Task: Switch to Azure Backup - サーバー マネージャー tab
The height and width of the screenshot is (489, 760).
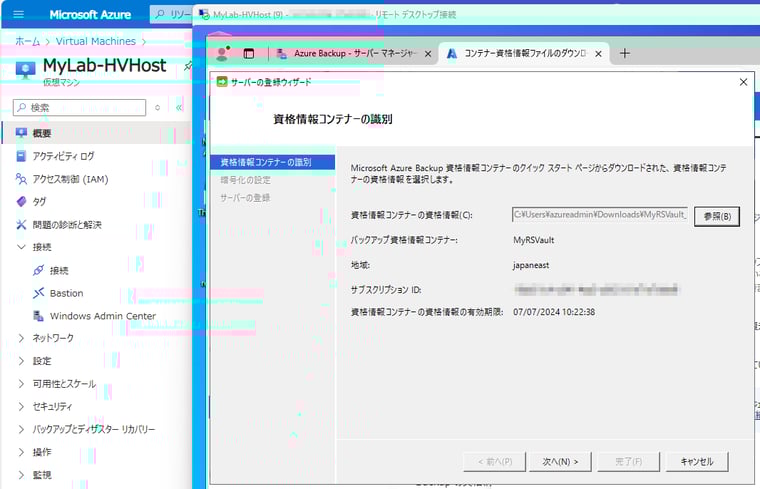Action: 353,54
